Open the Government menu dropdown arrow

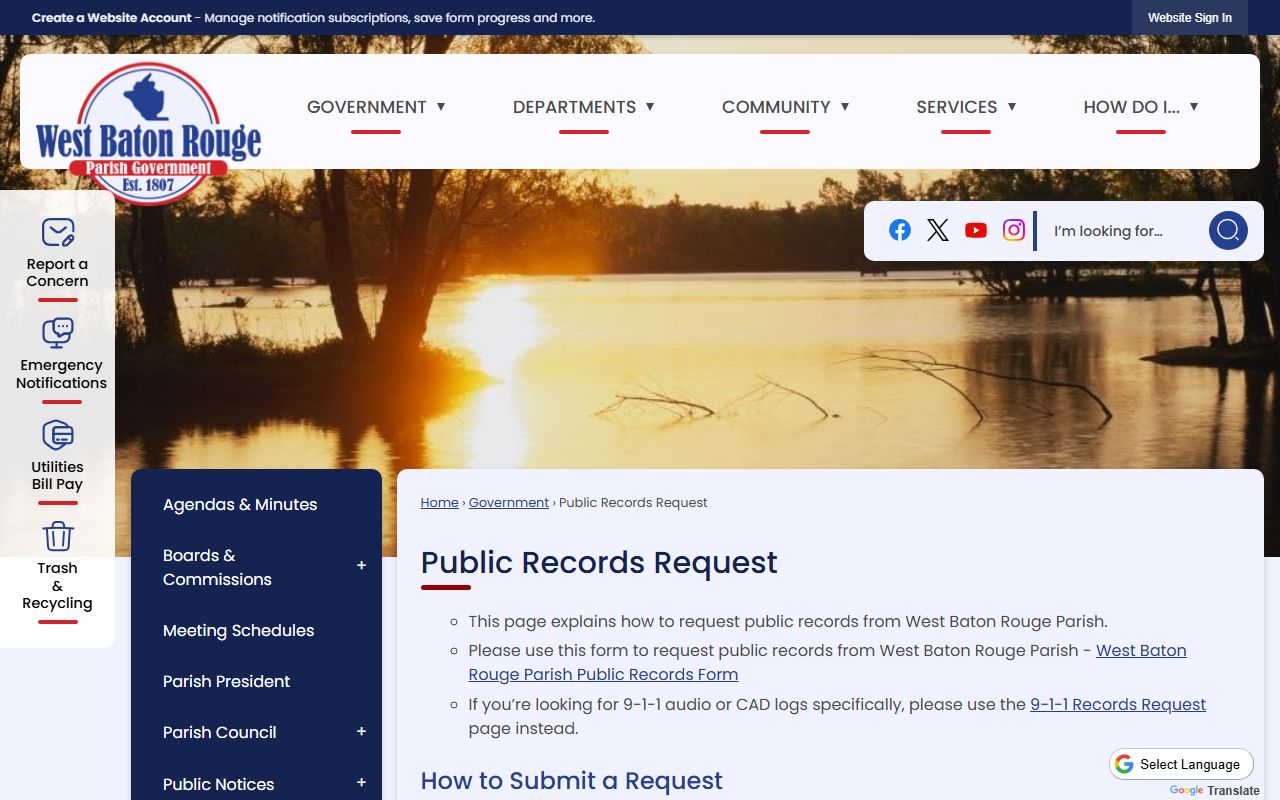[x=441, y=106]
